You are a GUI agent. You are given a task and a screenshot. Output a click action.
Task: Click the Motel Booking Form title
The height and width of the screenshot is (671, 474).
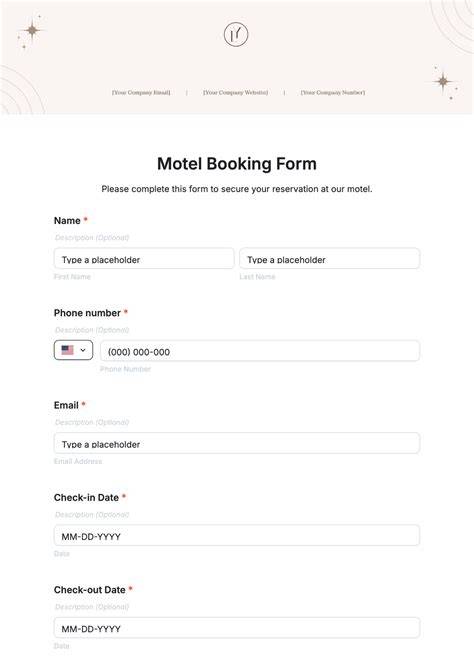coord(237,164)
